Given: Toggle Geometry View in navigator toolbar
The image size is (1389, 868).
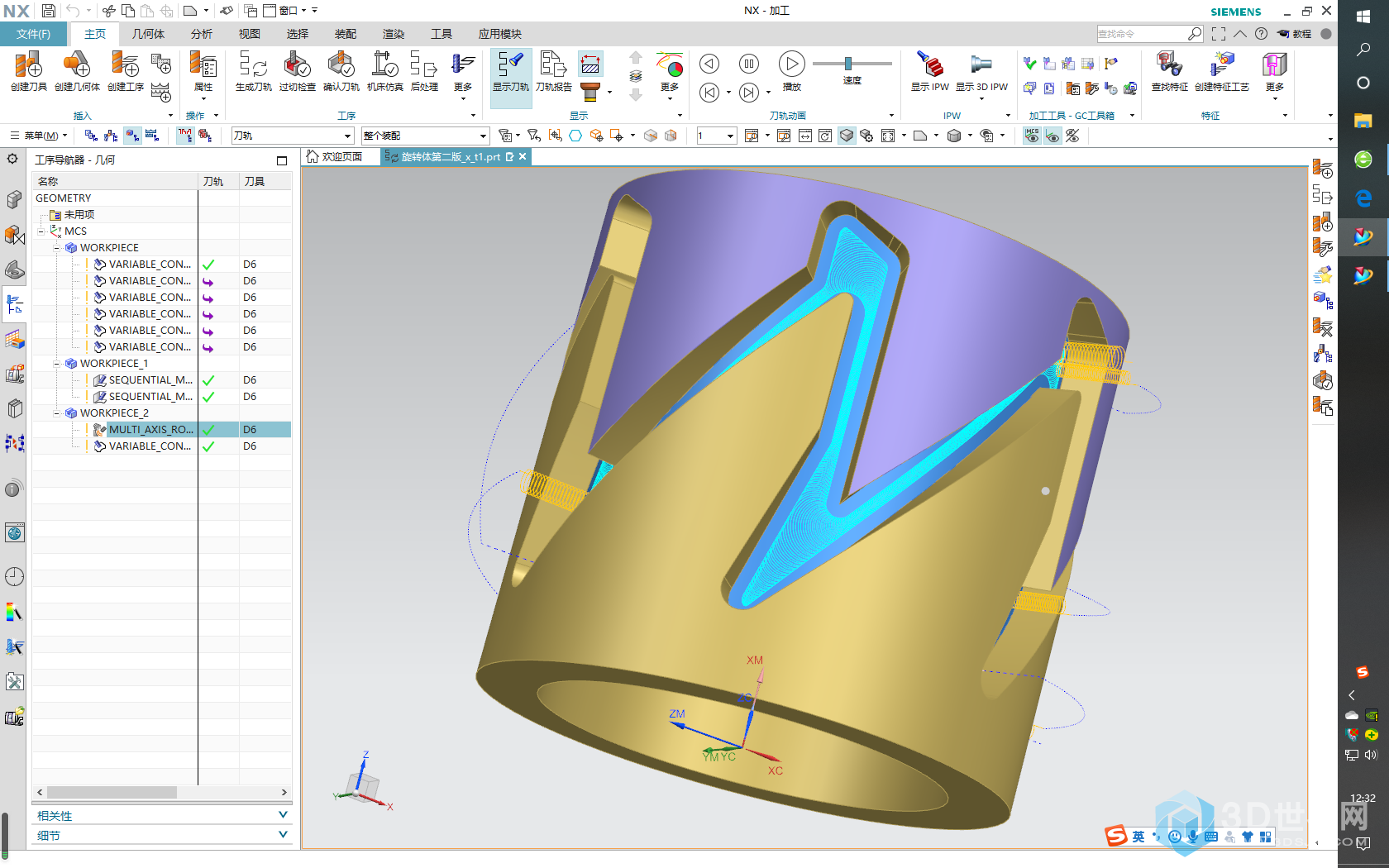Looking at the screenshot, I should tap(132, 136).
